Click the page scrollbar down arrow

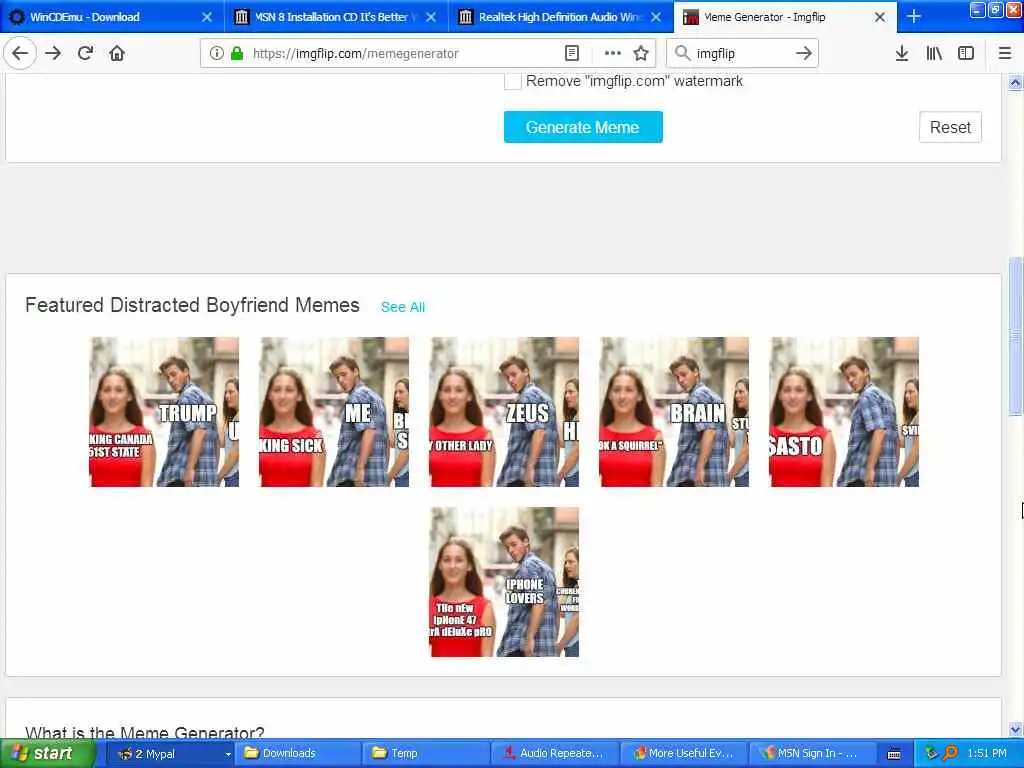click(x=1015, y=729)
